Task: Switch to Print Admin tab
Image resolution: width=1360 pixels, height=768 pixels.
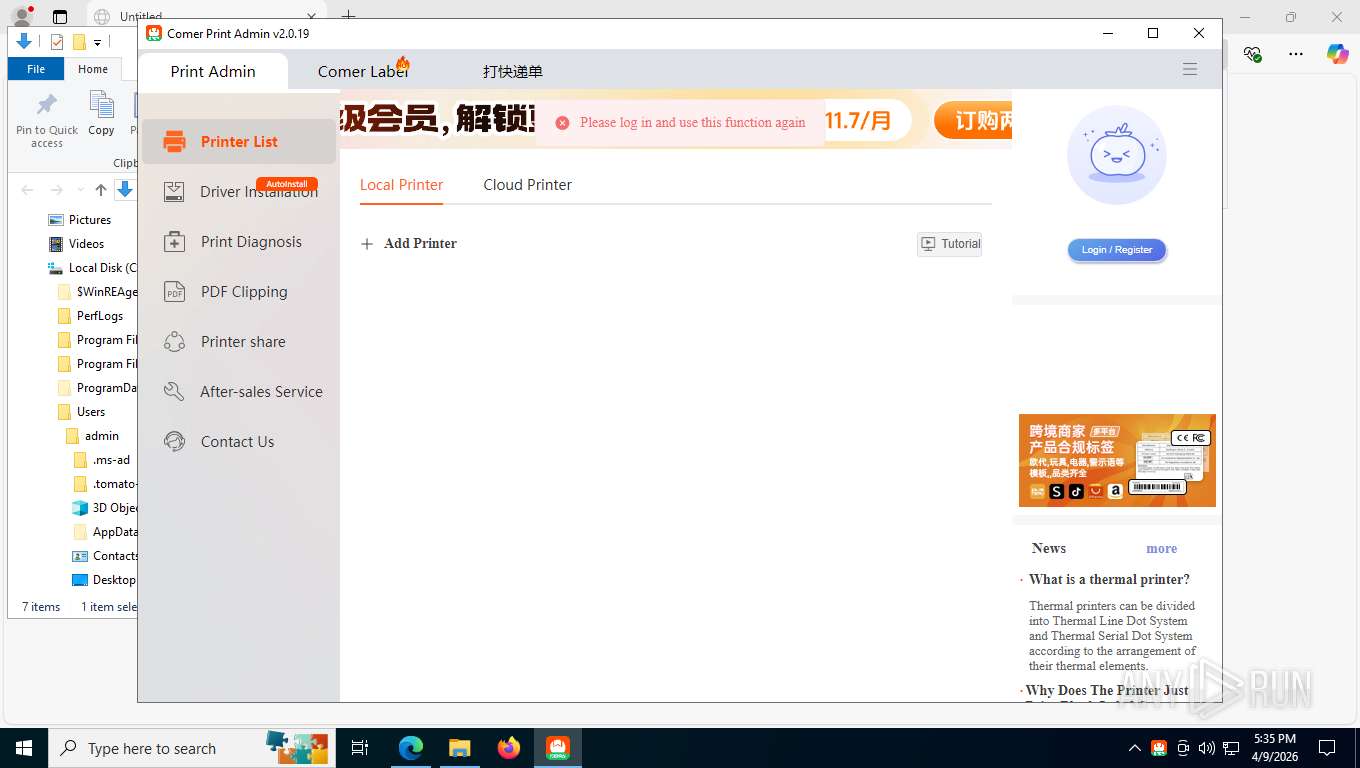Action: (213, 72)
